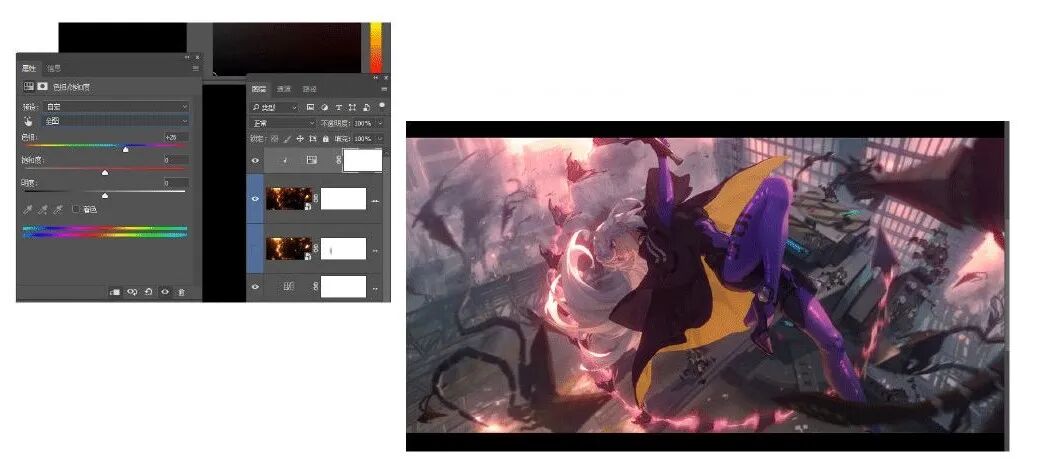Open the 类型 layer filter type dropdown
This screenshot has height=465, width=1045.
pos(275,107)
